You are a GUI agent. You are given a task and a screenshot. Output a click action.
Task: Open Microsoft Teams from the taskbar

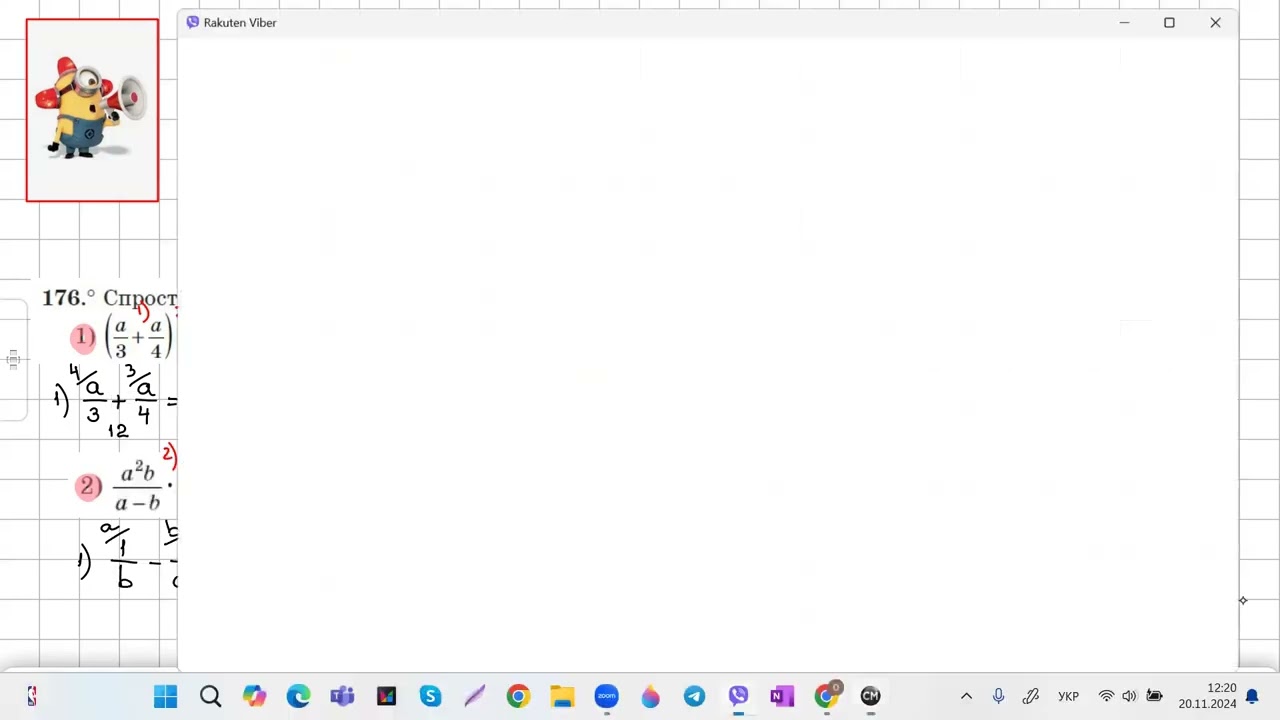tap(342, 696)
